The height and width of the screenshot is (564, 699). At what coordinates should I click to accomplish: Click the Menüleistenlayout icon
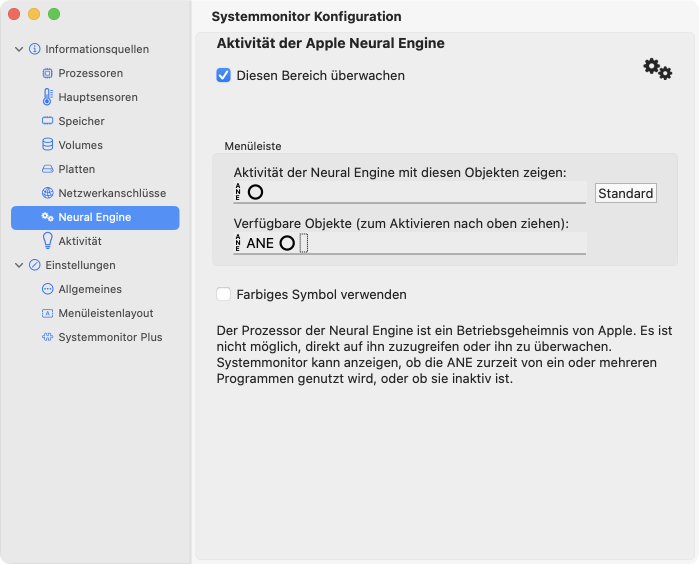tap(47, 313)
